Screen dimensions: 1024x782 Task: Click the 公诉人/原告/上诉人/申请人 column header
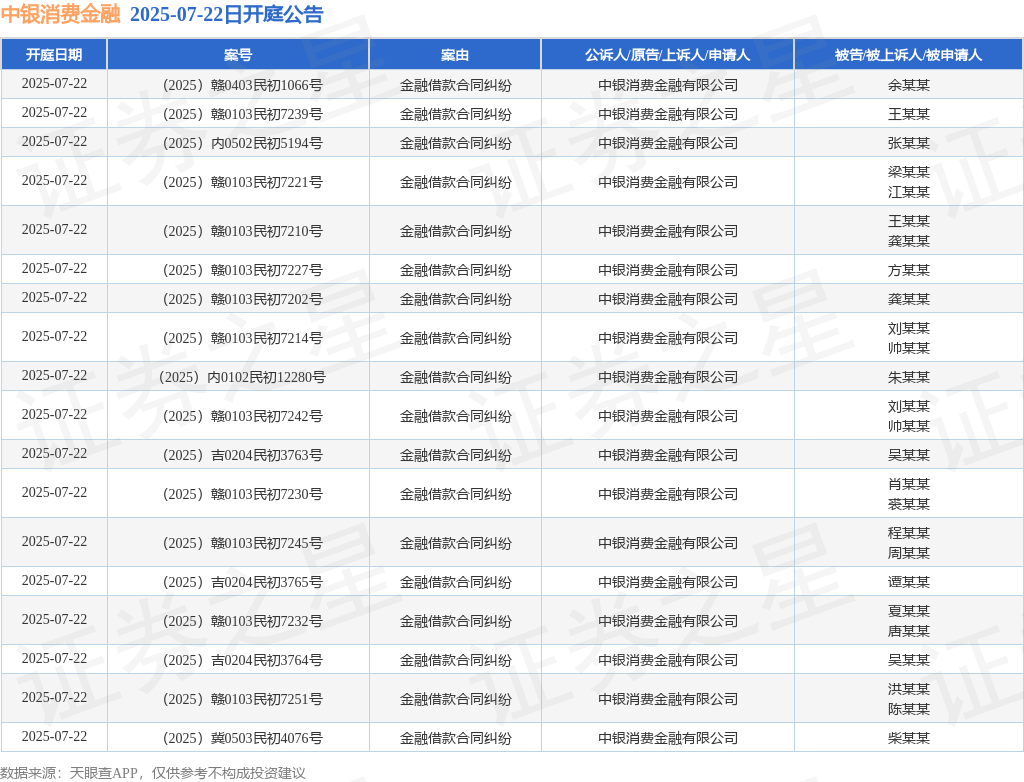point(667,55)
